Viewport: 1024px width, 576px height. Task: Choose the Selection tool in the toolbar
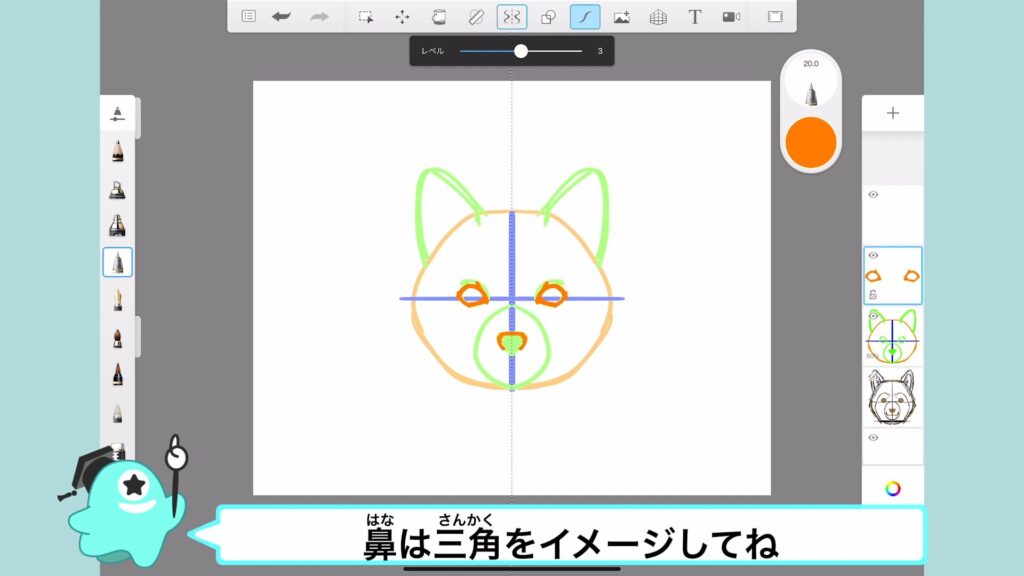[366, 17]
